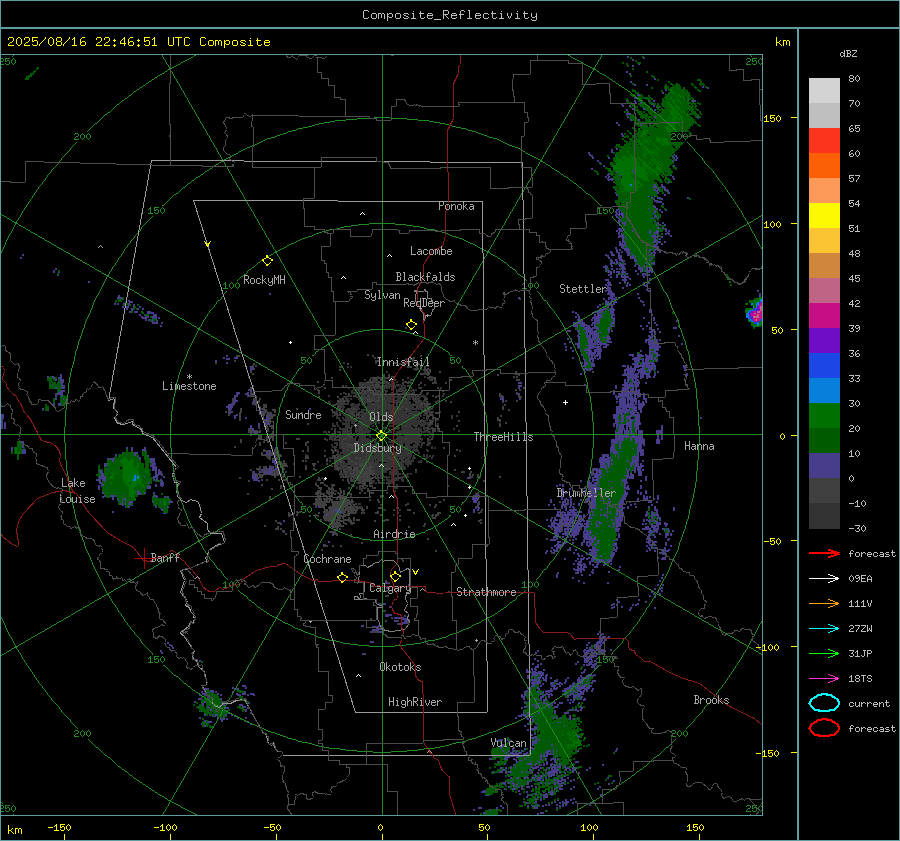Choose the slate purple 0-10 dBZ swatch
The width and height of the screenshot is (900, 841).
pos(824,466)
